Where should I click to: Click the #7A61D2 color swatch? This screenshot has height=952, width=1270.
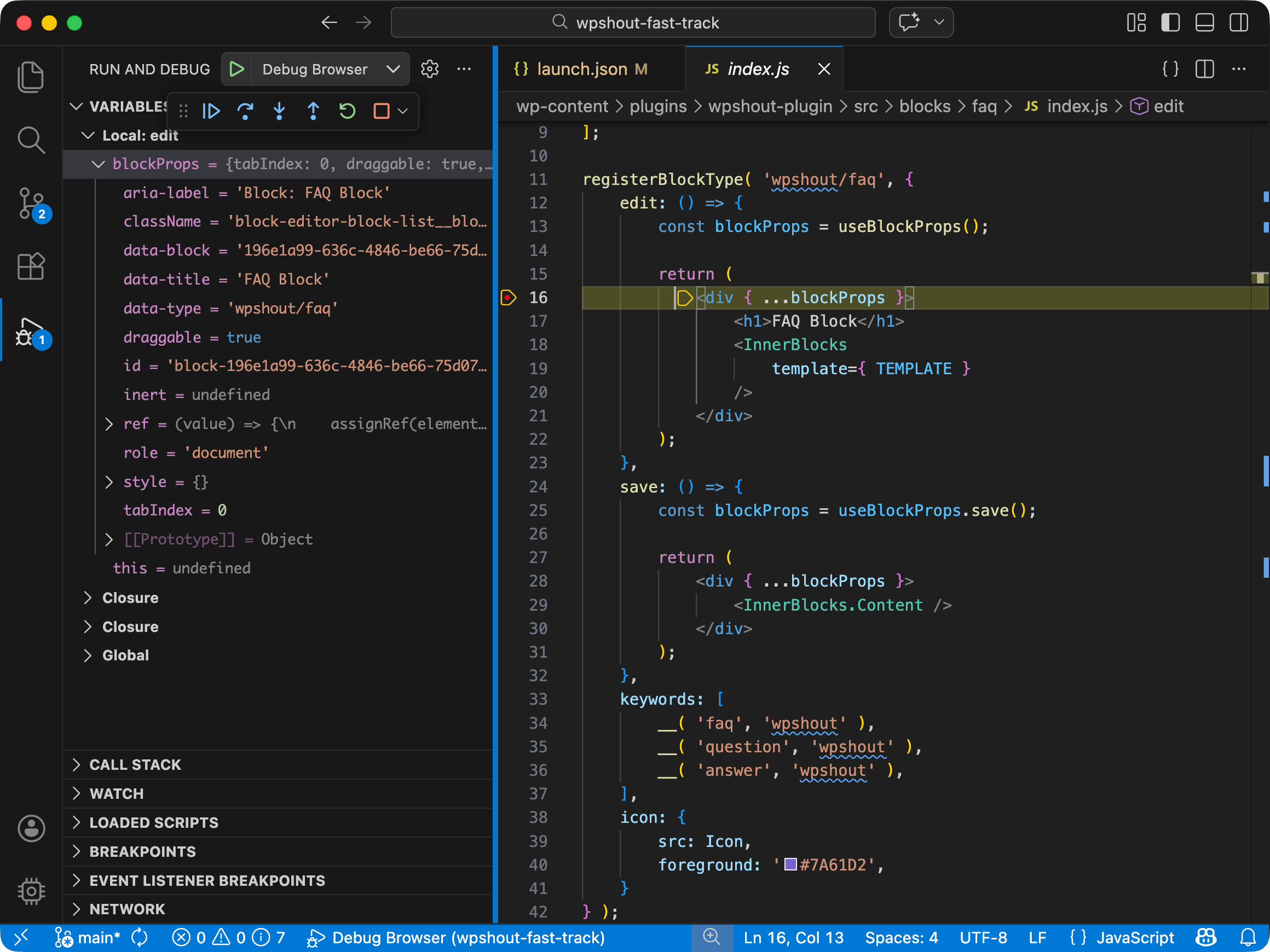pos(790,864)
